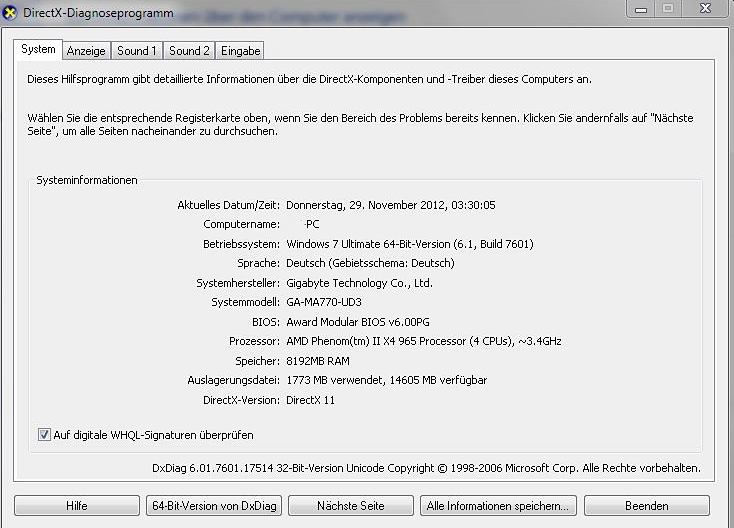Screen dimensions: 734x528
Task: Click the 'Systeminformationen' group heading
Action: click(87, 180)
